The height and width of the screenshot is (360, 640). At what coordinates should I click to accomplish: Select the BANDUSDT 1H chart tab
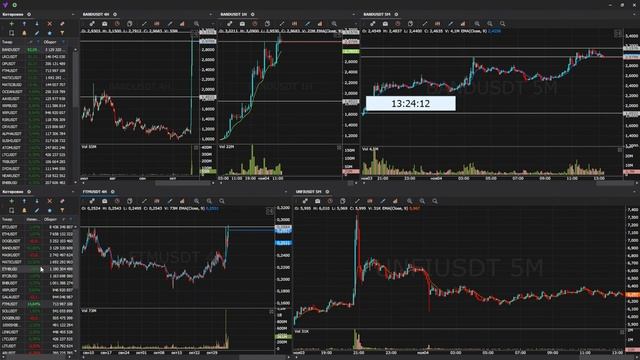234,14
